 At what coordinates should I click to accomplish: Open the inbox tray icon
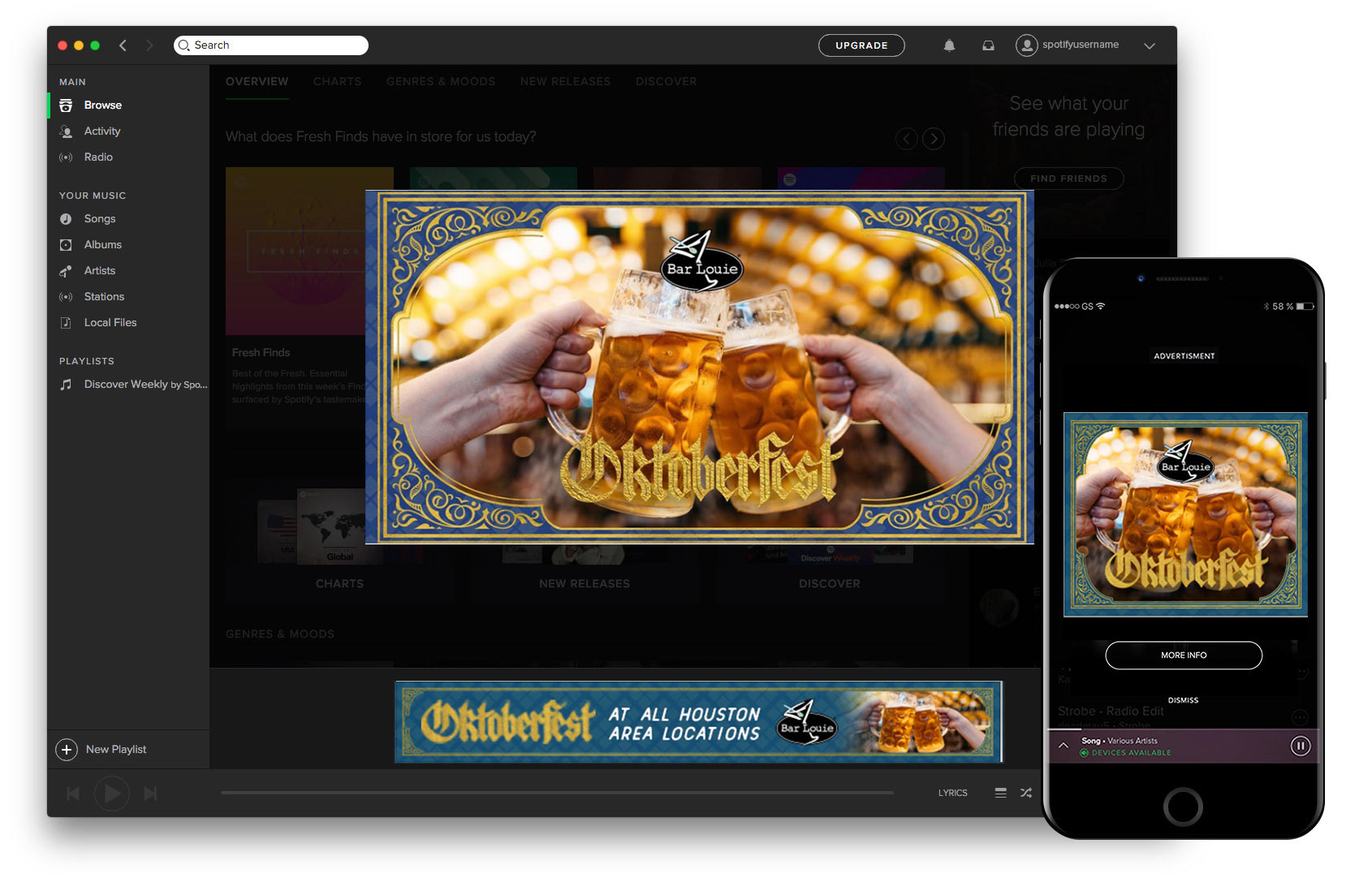click(988, 45)
